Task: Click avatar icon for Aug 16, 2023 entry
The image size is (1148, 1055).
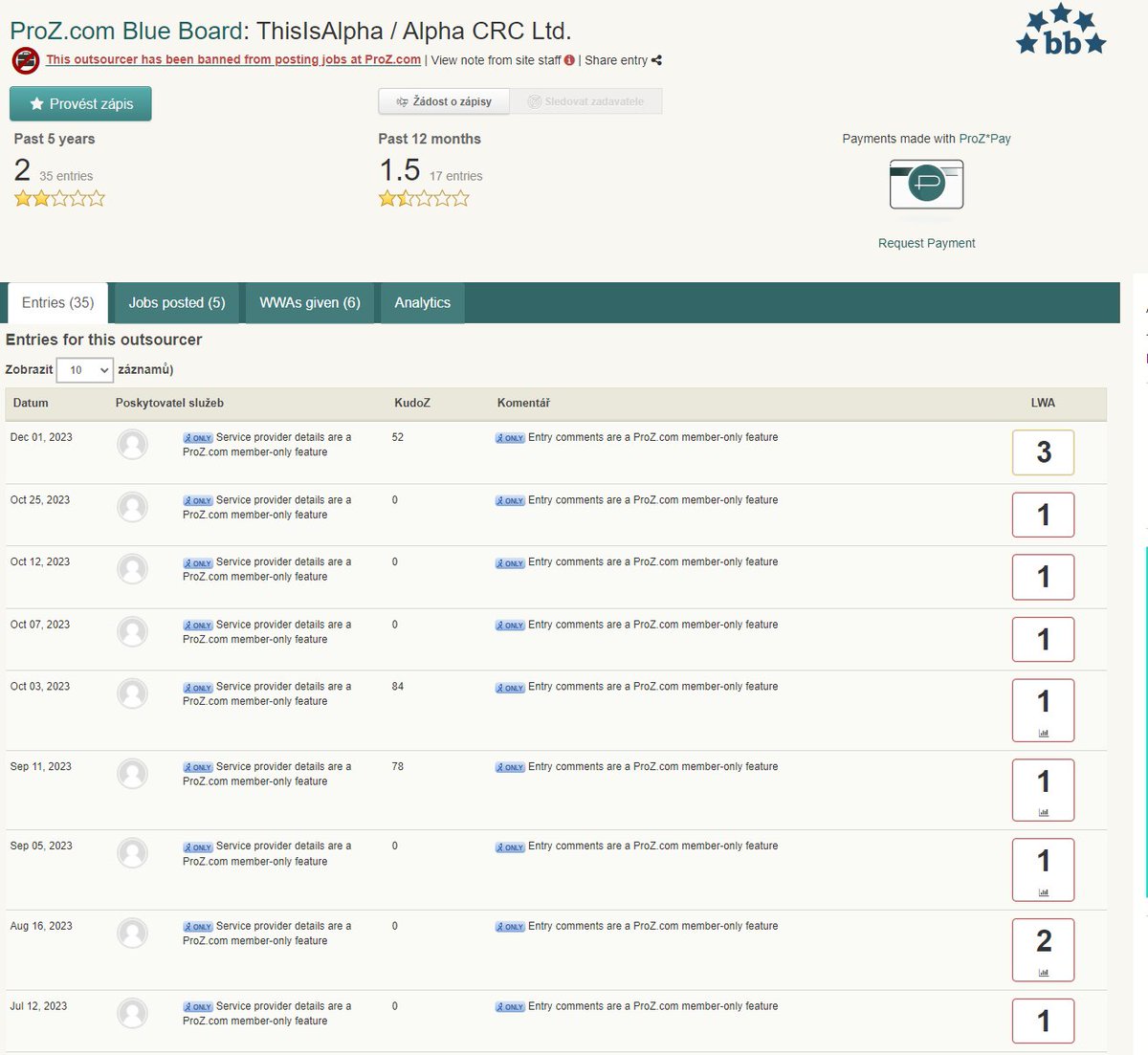Action: point(132,934)
